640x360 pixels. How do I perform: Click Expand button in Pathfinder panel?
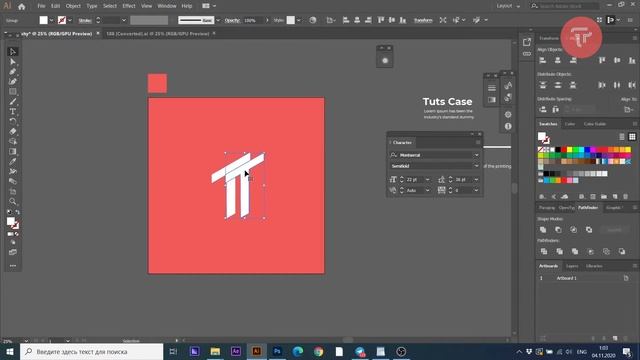coord(614,230)
